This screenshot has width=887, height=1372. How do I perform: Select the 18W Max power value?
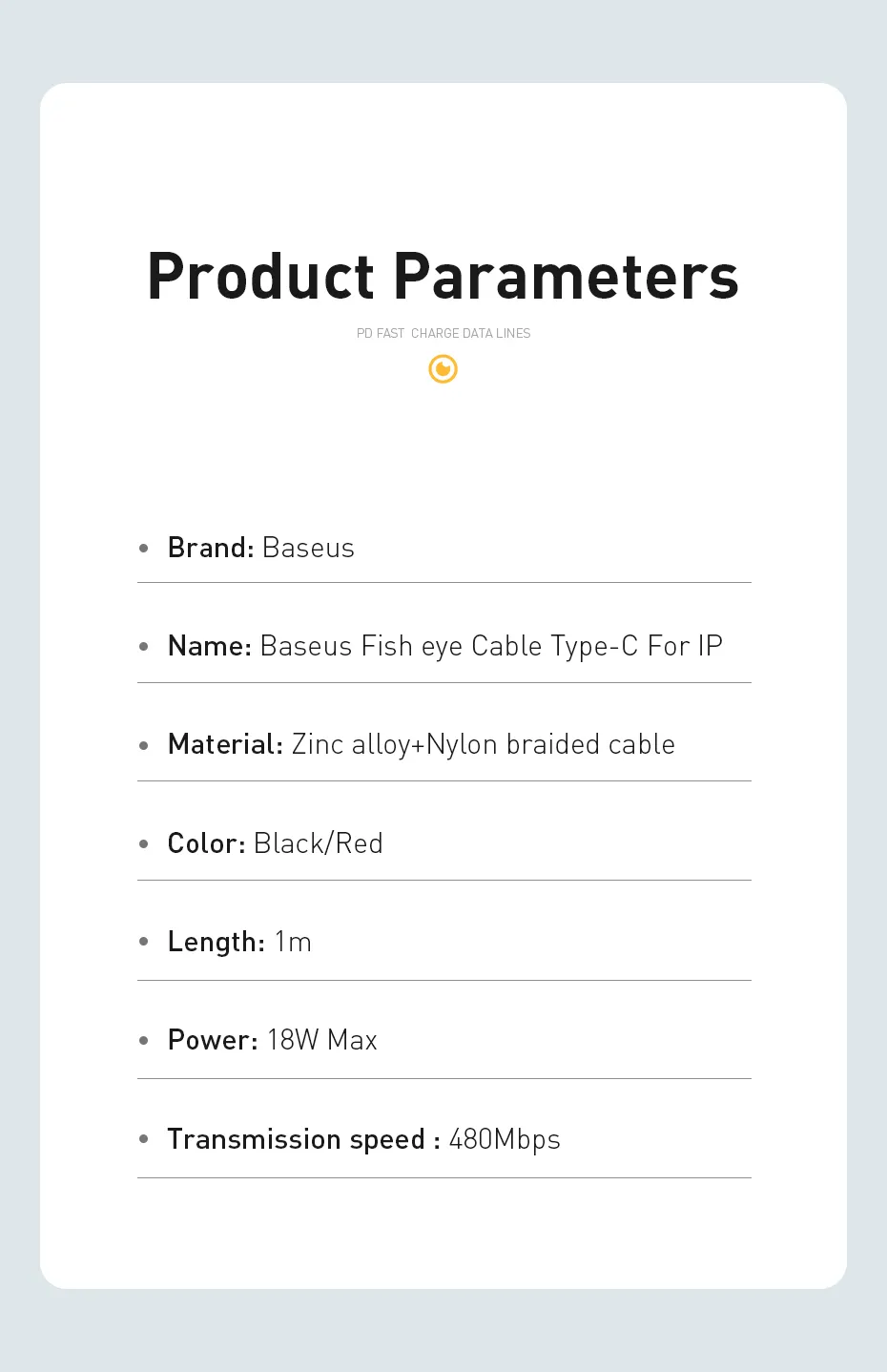tap(321, 1040)
